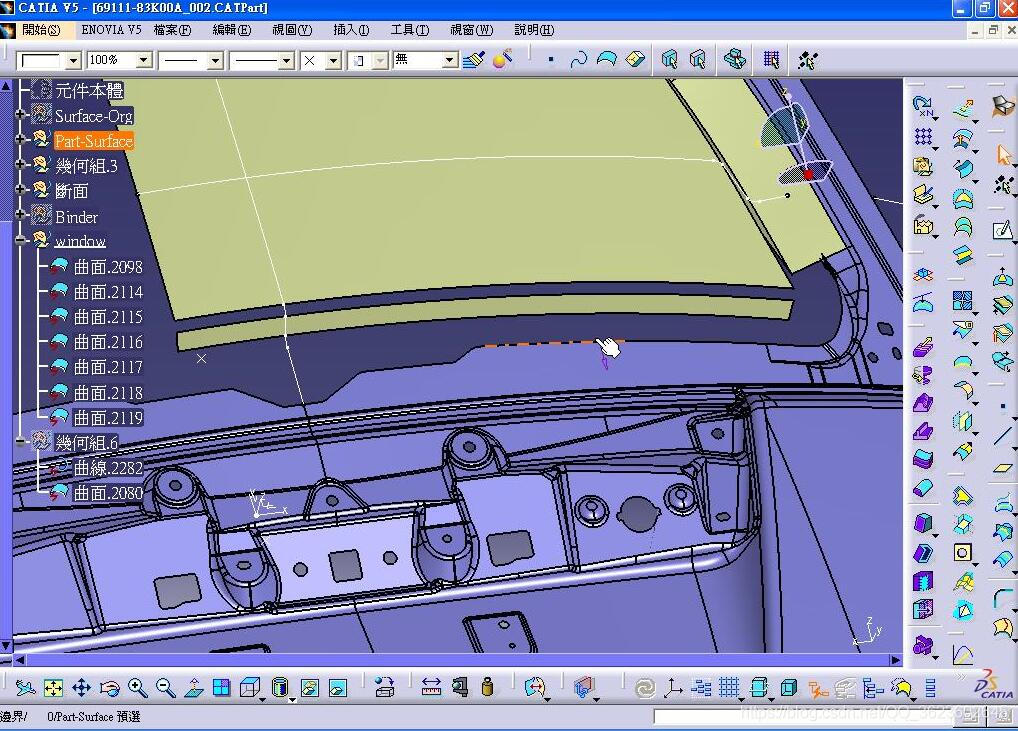
Task: Click the Axis System icon in bottom toolbar
Action: pyautogui.click(x=673, y=688)
